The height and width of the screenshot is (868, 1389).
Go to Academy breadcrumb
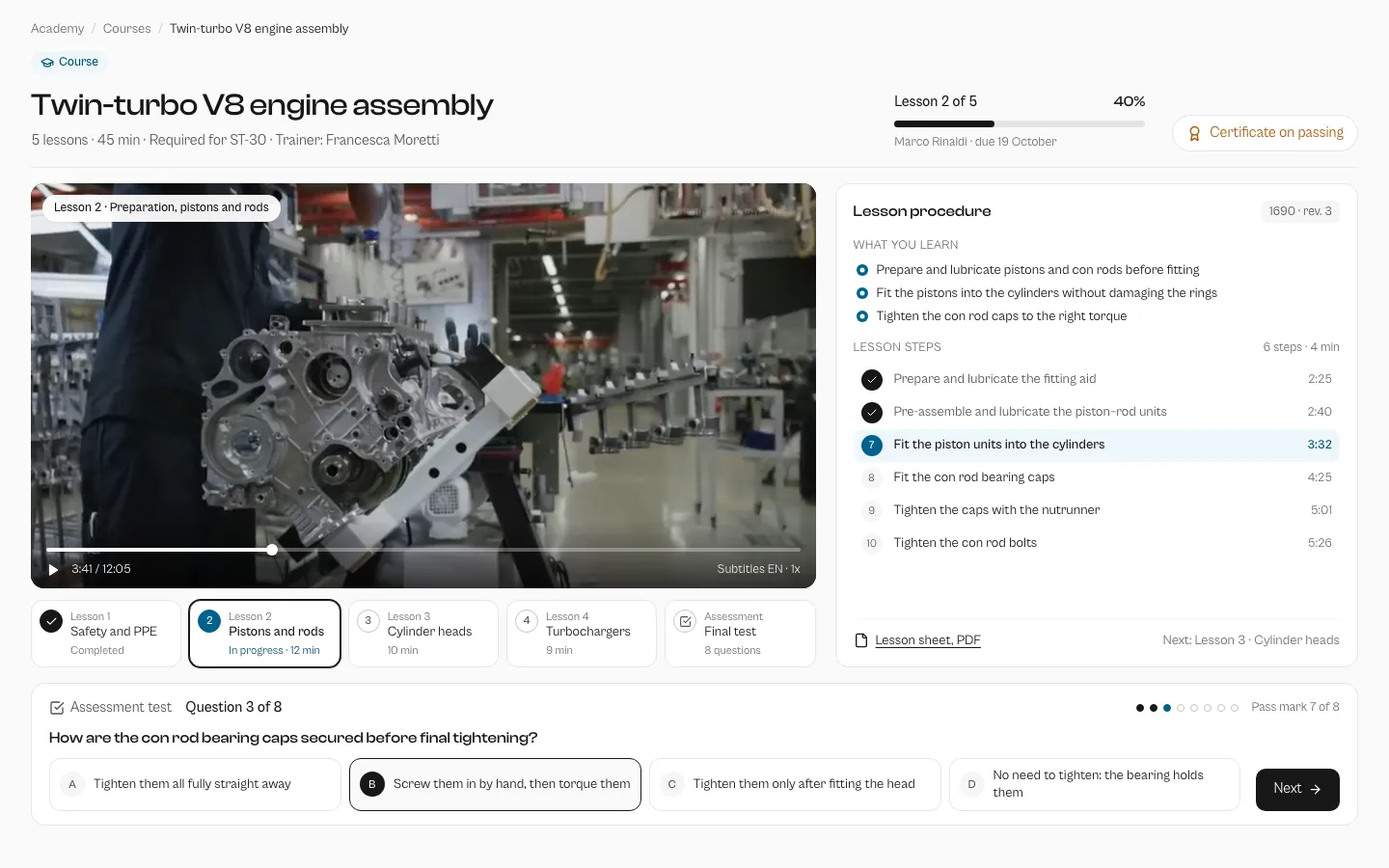click(57, 29)
